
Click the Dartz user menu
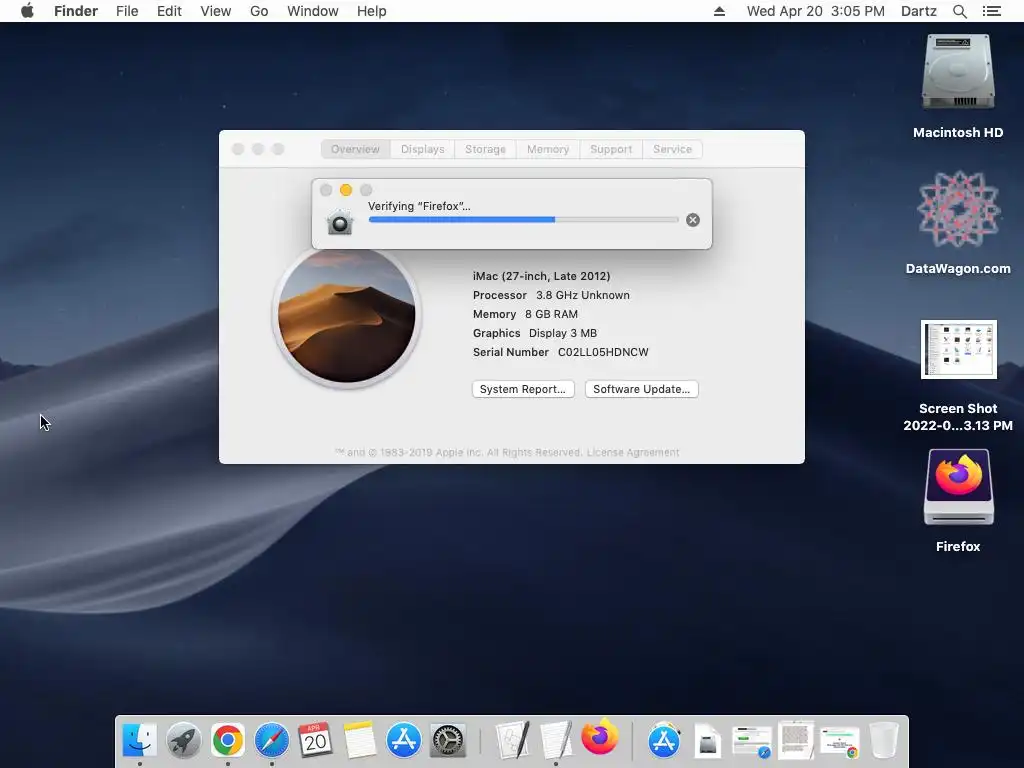click(919, 11)
